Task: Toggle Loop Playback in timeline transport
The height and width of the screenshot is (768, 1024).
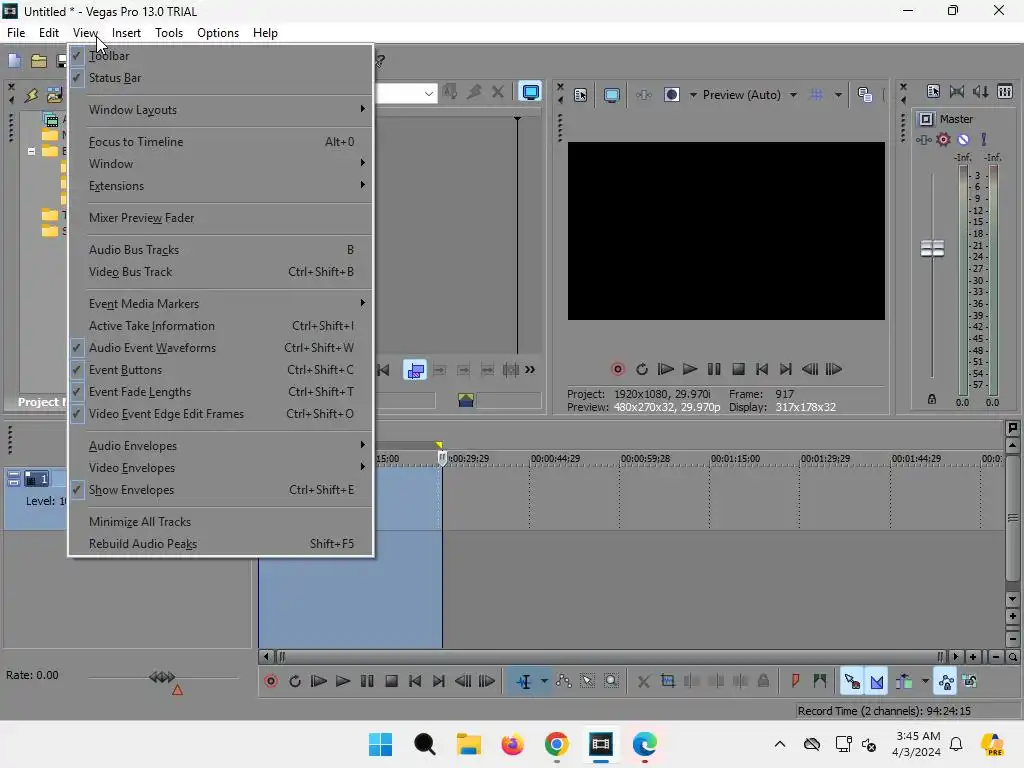Action: [295, 681]
